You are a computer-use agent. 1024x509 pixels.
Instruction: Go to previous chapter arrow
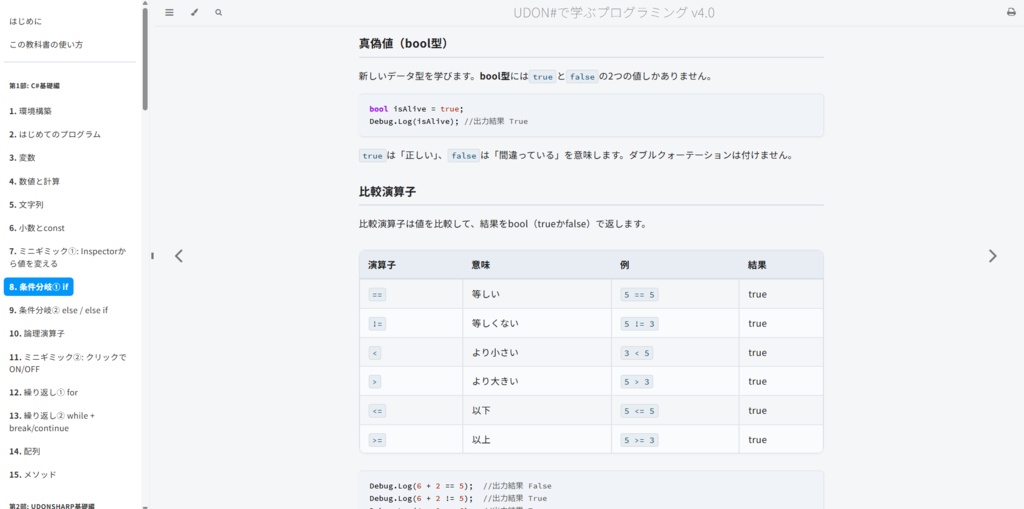pyautogui.click(x=179, y=256)
